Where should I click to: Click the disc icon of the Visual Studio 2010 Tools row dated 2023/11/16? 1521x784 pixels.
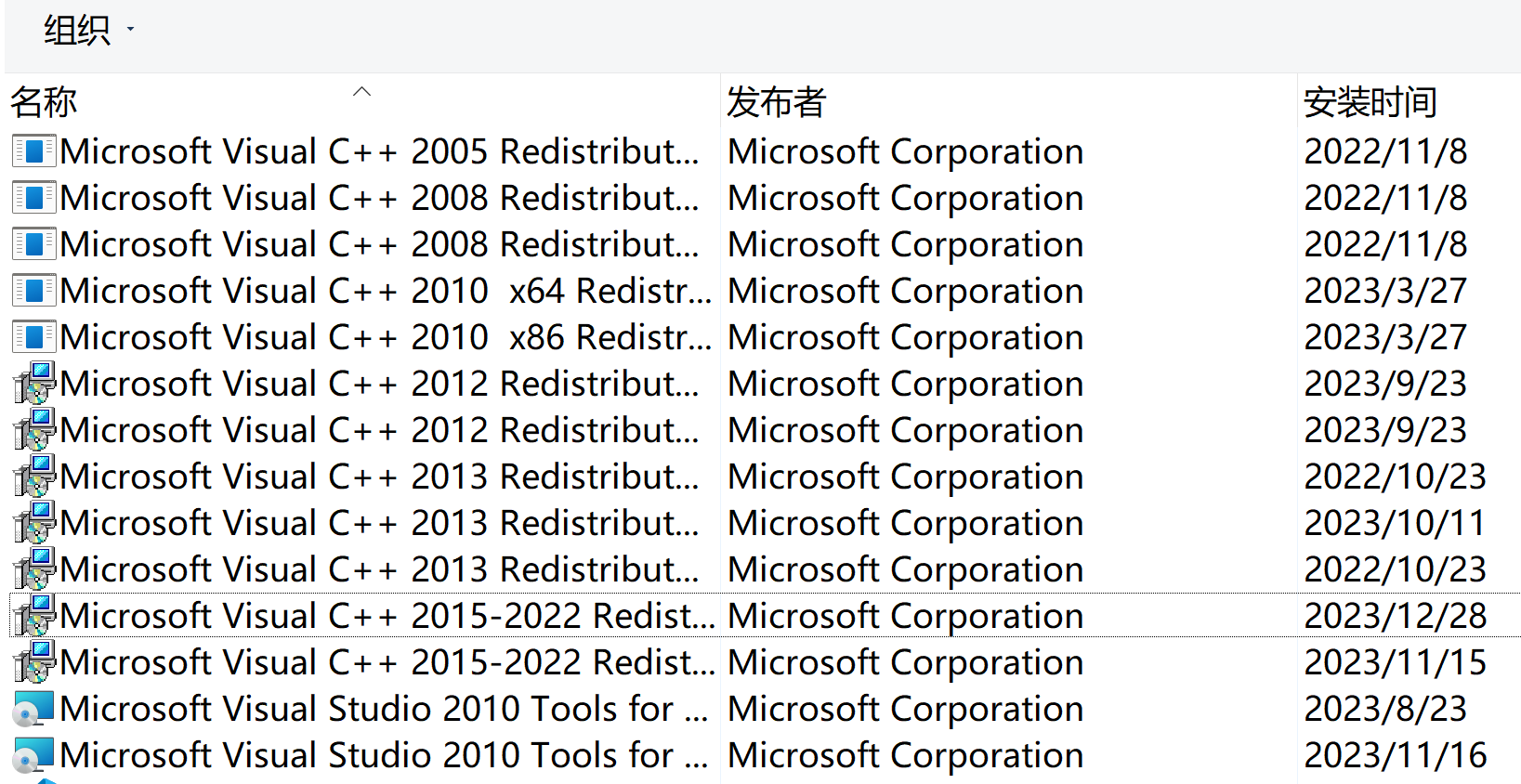[x=34, y=755]
